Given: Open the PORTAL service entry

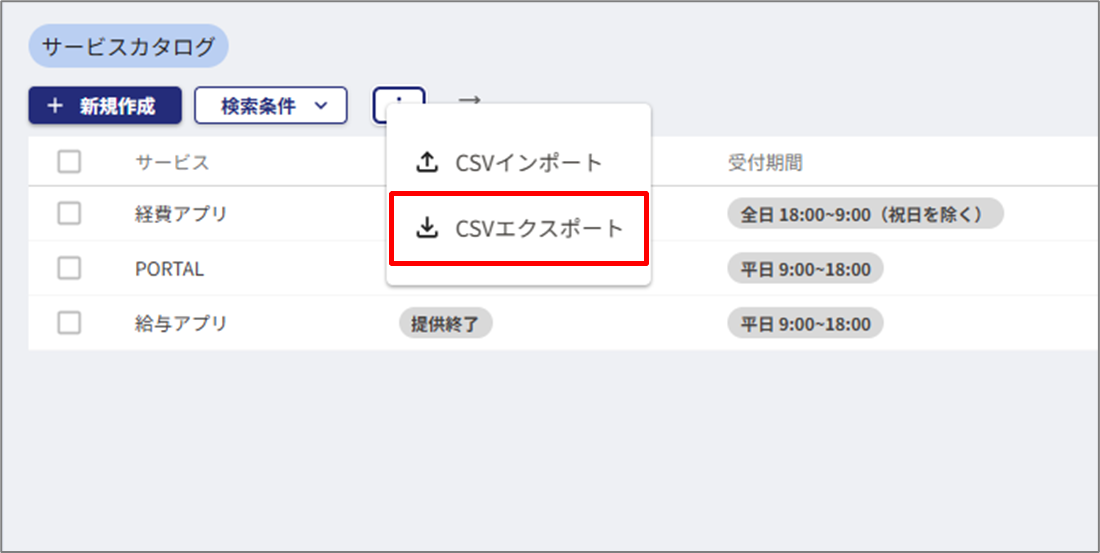Looking at the screenshot, I should pos(169,269).
